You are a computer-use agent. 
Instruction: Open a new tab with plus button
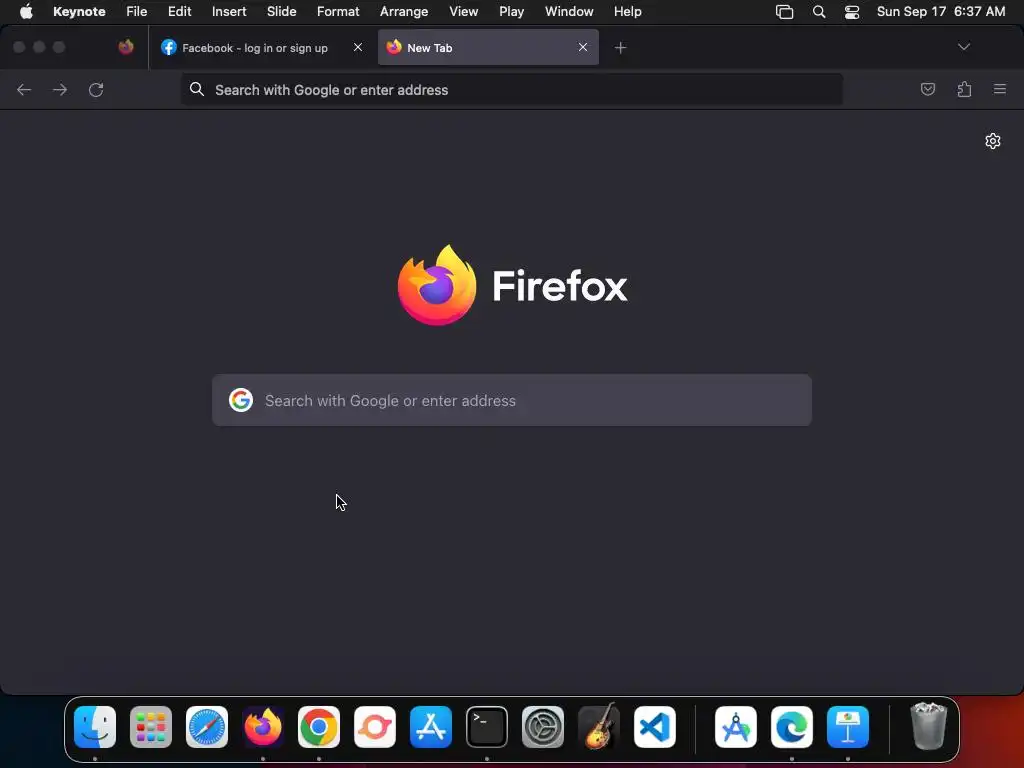click(x=620, y=48)
